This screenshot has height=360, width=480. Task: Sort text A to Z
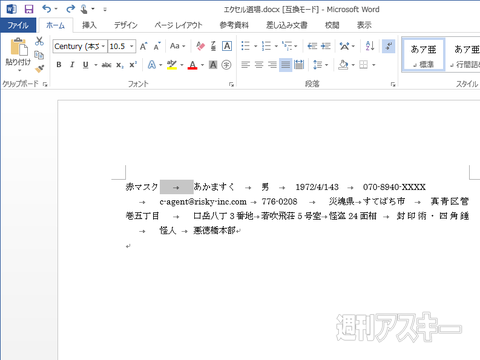click(x=370, y=46)
